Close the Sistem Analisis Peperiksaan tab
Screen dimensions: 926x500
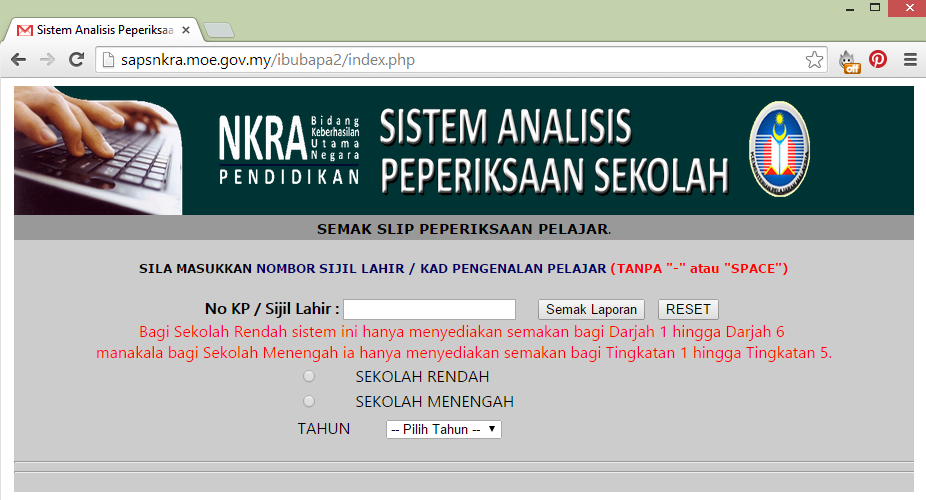(x=185, y=30)
